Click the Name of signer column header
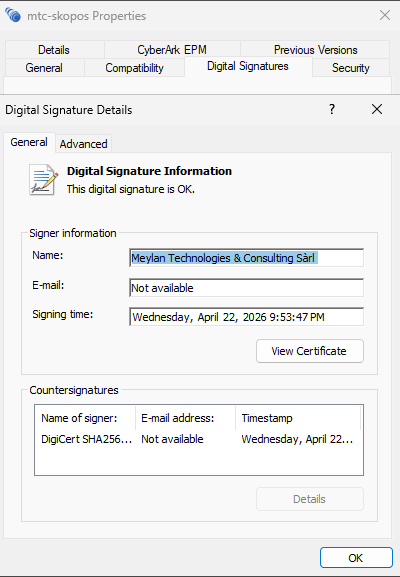 pyautogui.click(x=85, y=418)
